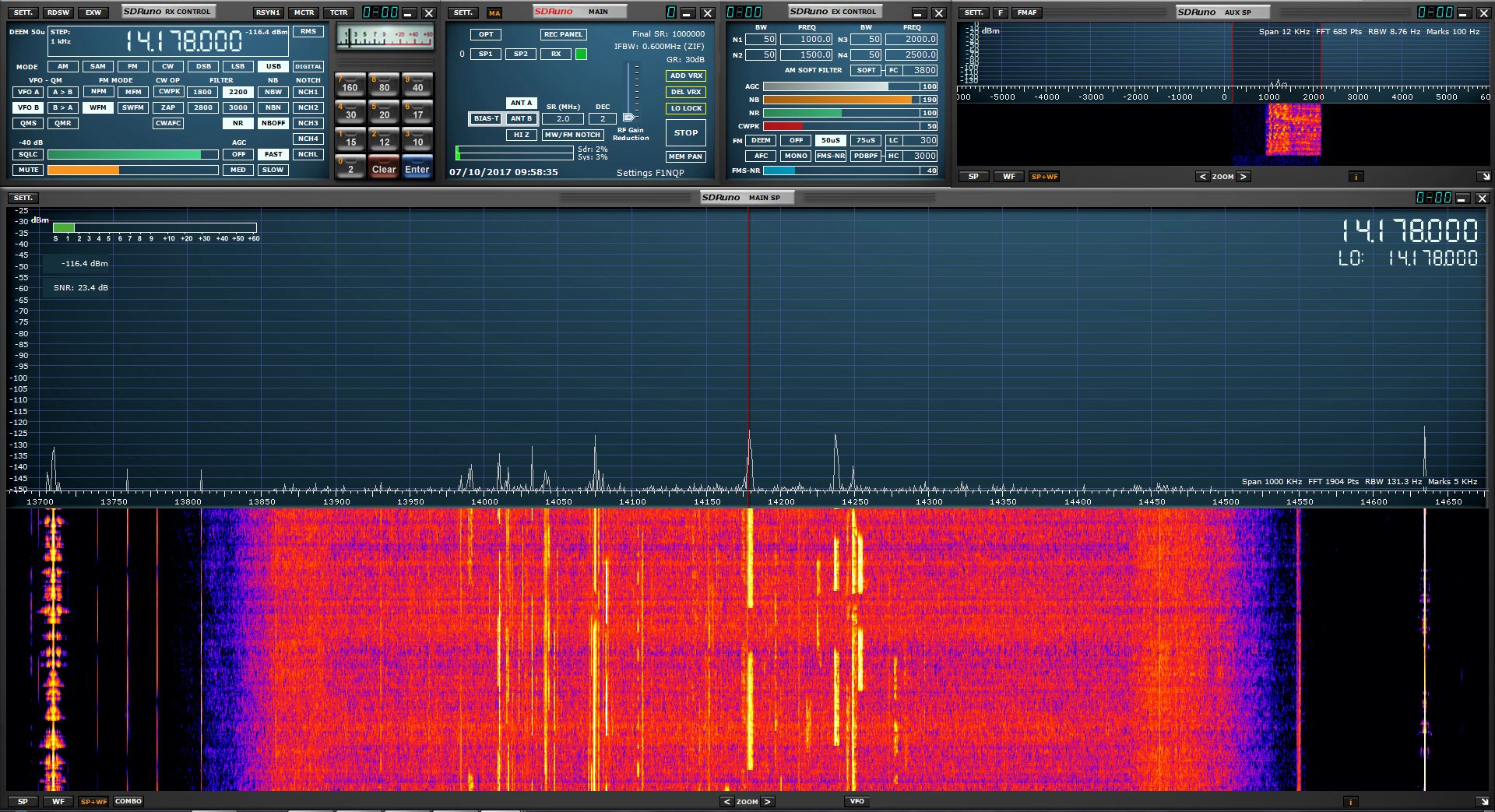The width and height of the screenshot is (1495, 812).
Task: Select CW mode button
Action: 168,66
